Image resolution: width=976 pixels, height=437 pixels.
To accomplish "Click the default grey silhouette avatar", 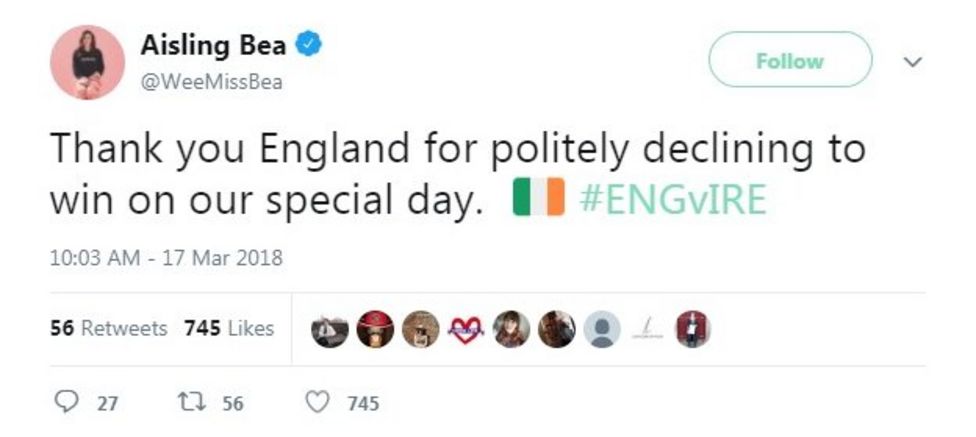I will pyautogui.click(x=601, y=329).
